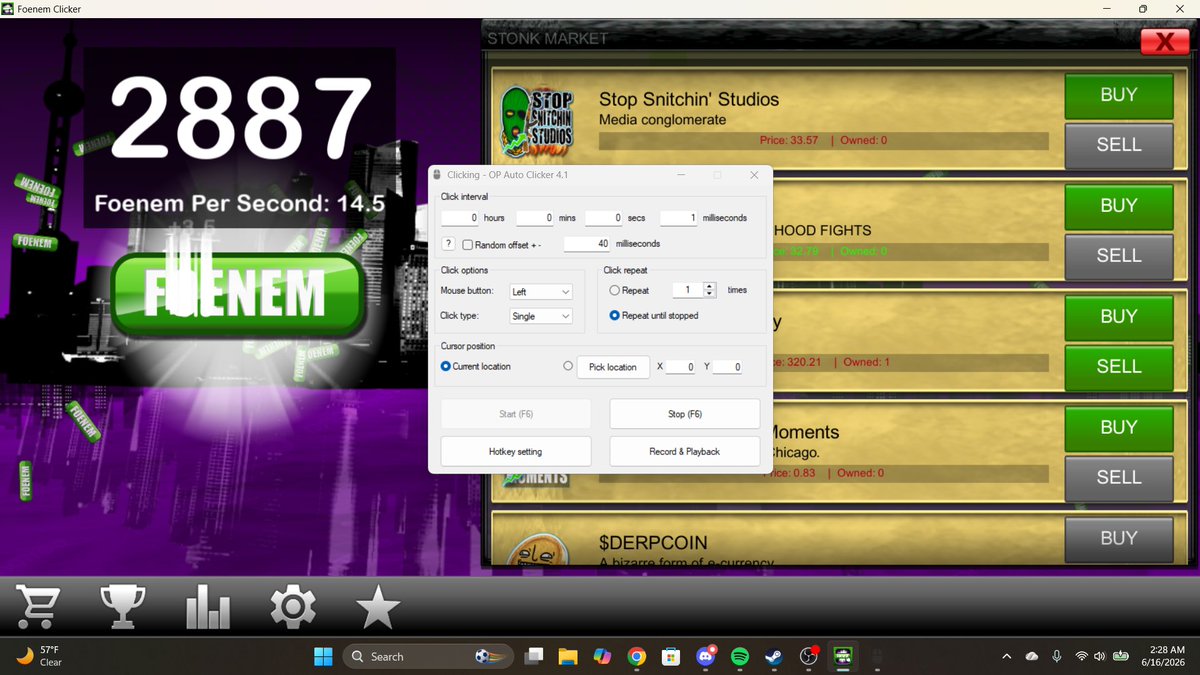Select Current location radio button

point(446,366)
